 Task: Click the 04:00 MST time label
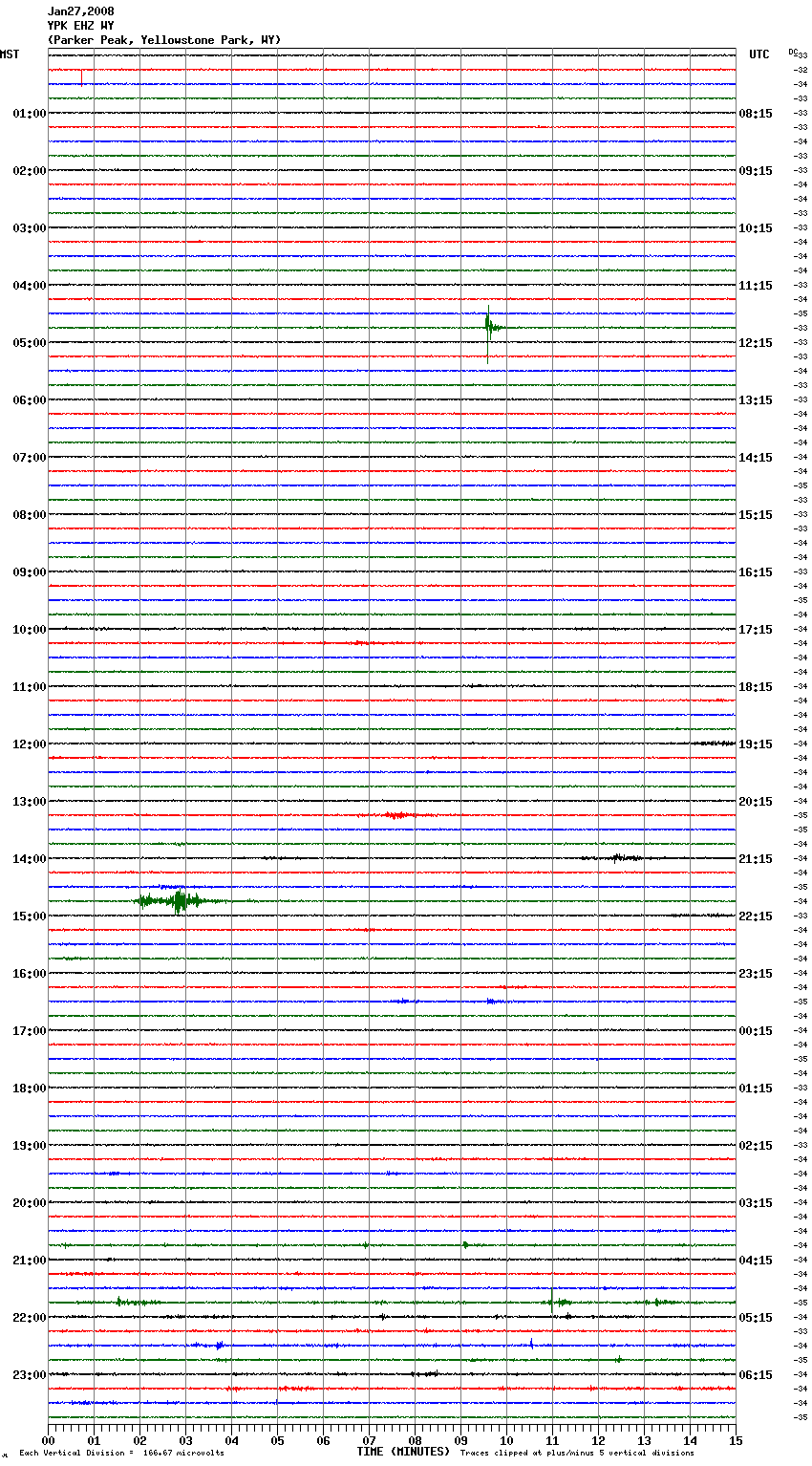click(x=30, y=286)
